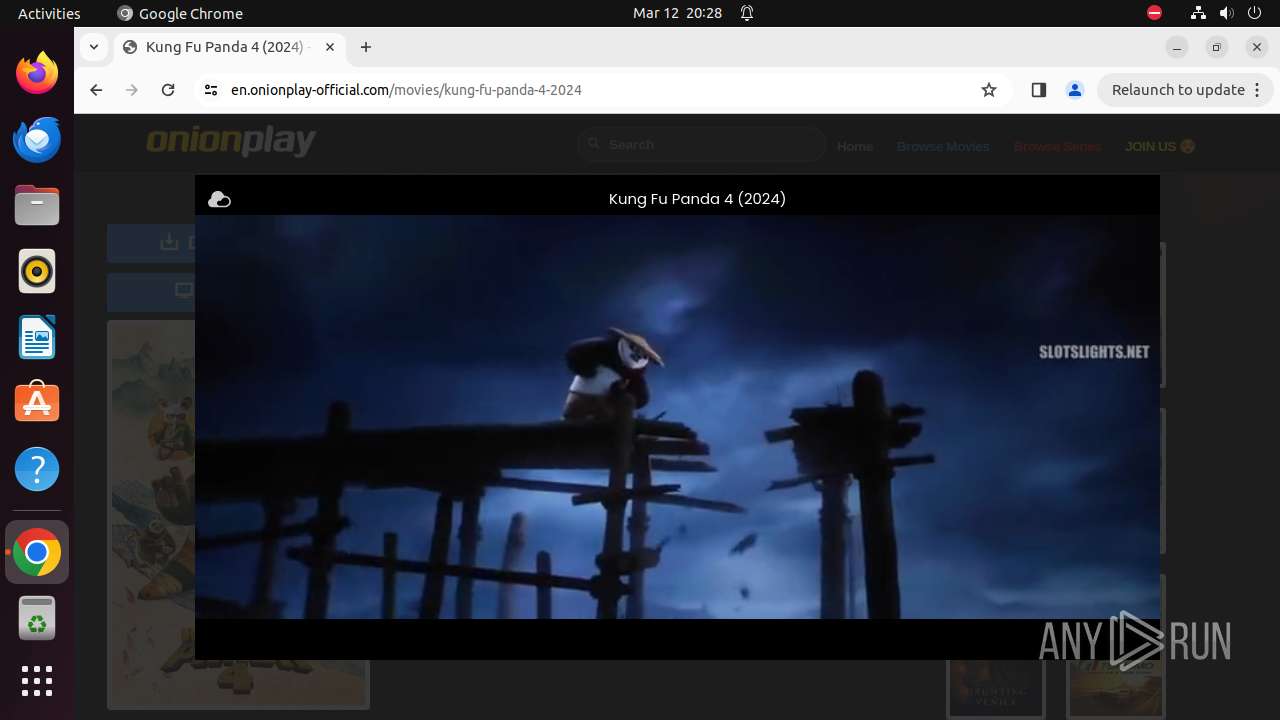The height and width of the screenshot is (720, 1280).
Task: View site information icon
Action: pyautogui.click(x=210, y=90)
